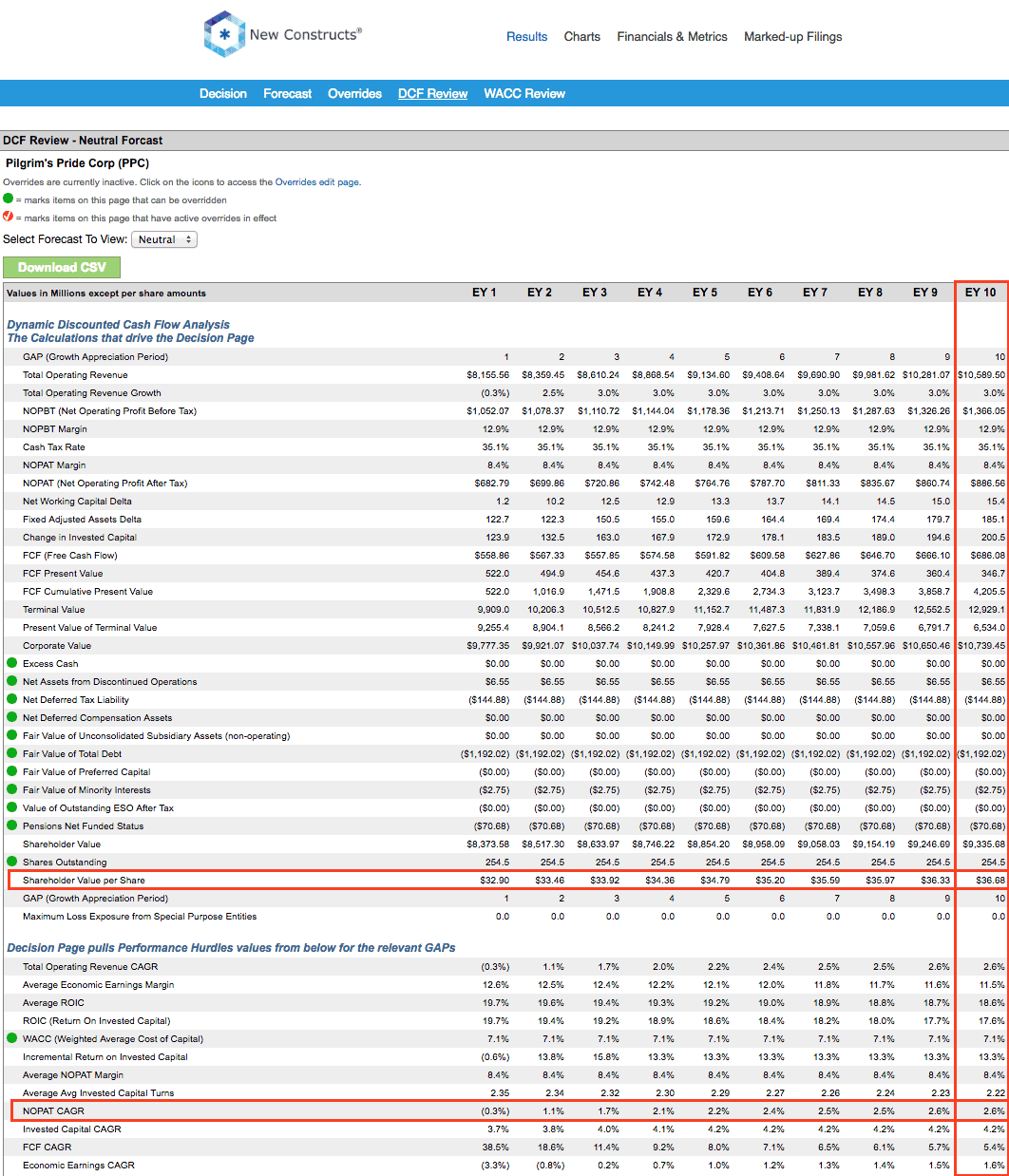Image resolution: width=1009 pixels, height=1176 pixels.
Task: Click the override dot beside Excess Cash
Action: click(12, 663)
